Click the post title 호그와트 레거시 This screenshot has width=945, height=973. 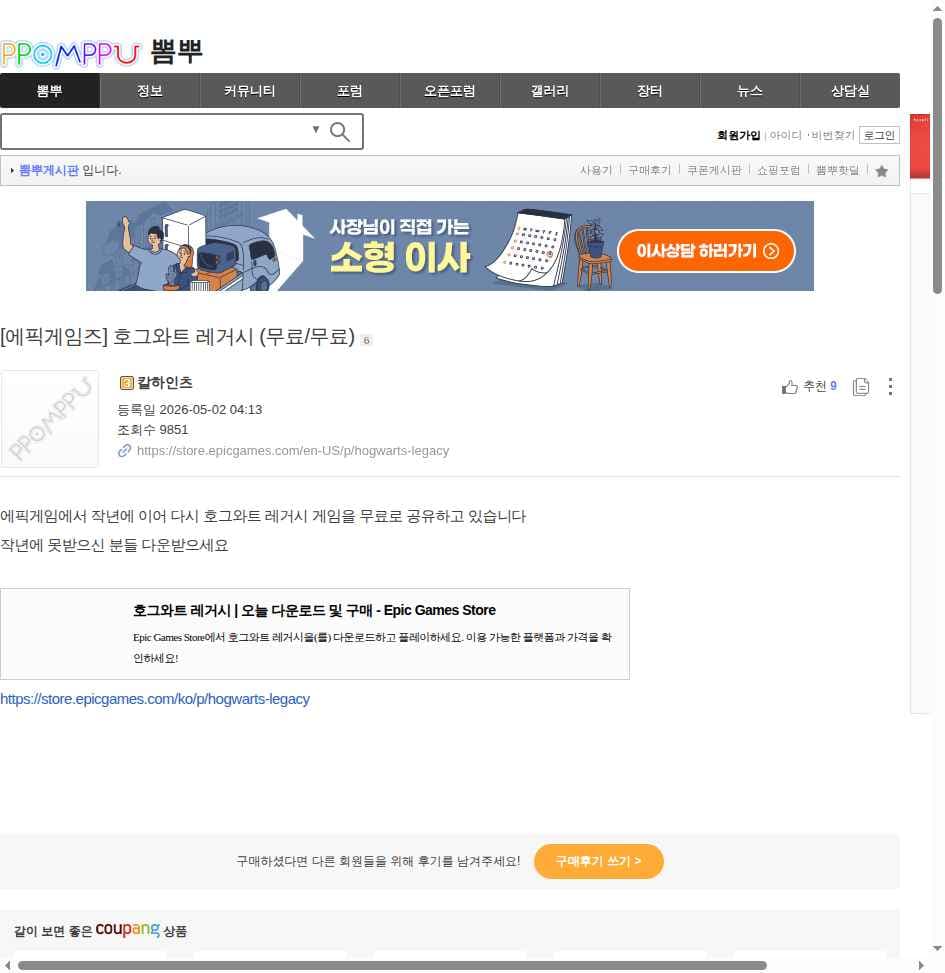(x=178, y=337)
